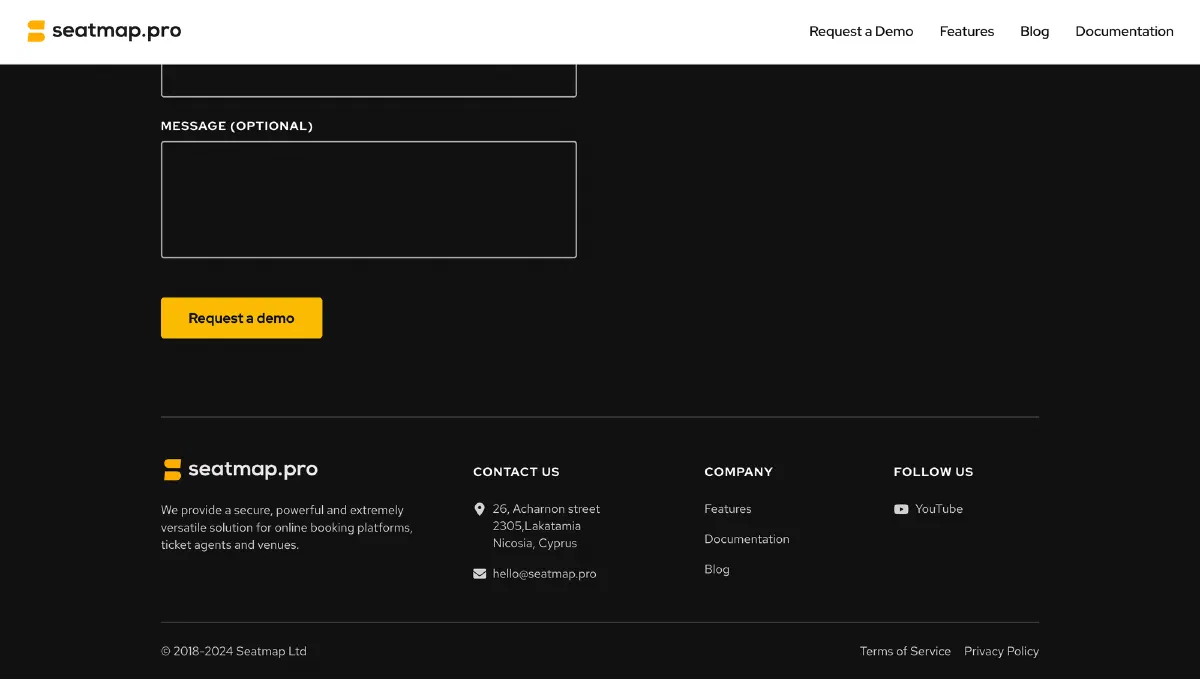The width and height of the screenshot is (1200, 679).
Task: Open Request a Demo in the navigation bar
Action: pos(861,31)
